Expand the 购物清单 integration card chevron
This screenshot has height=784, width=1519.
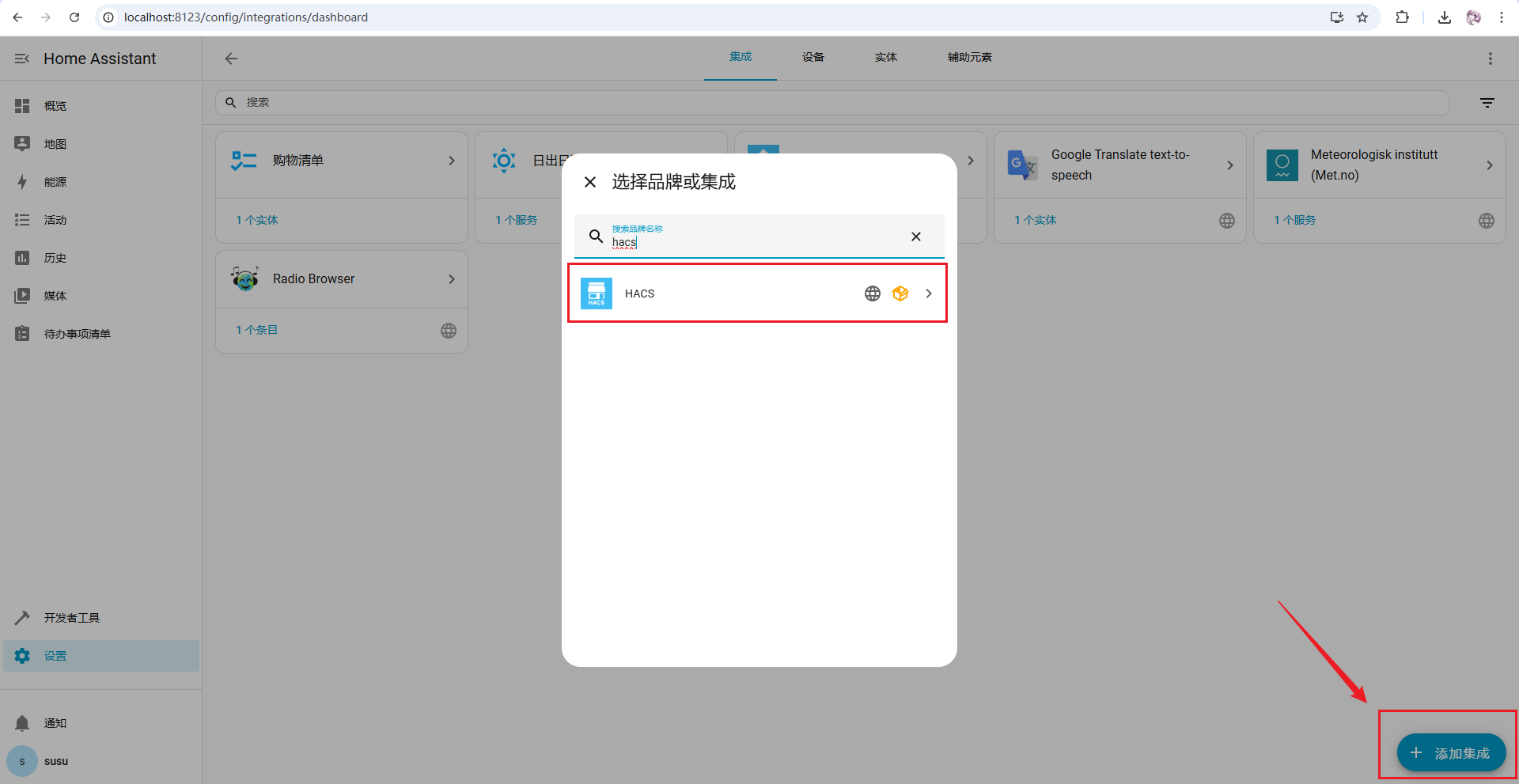[452, 161]
